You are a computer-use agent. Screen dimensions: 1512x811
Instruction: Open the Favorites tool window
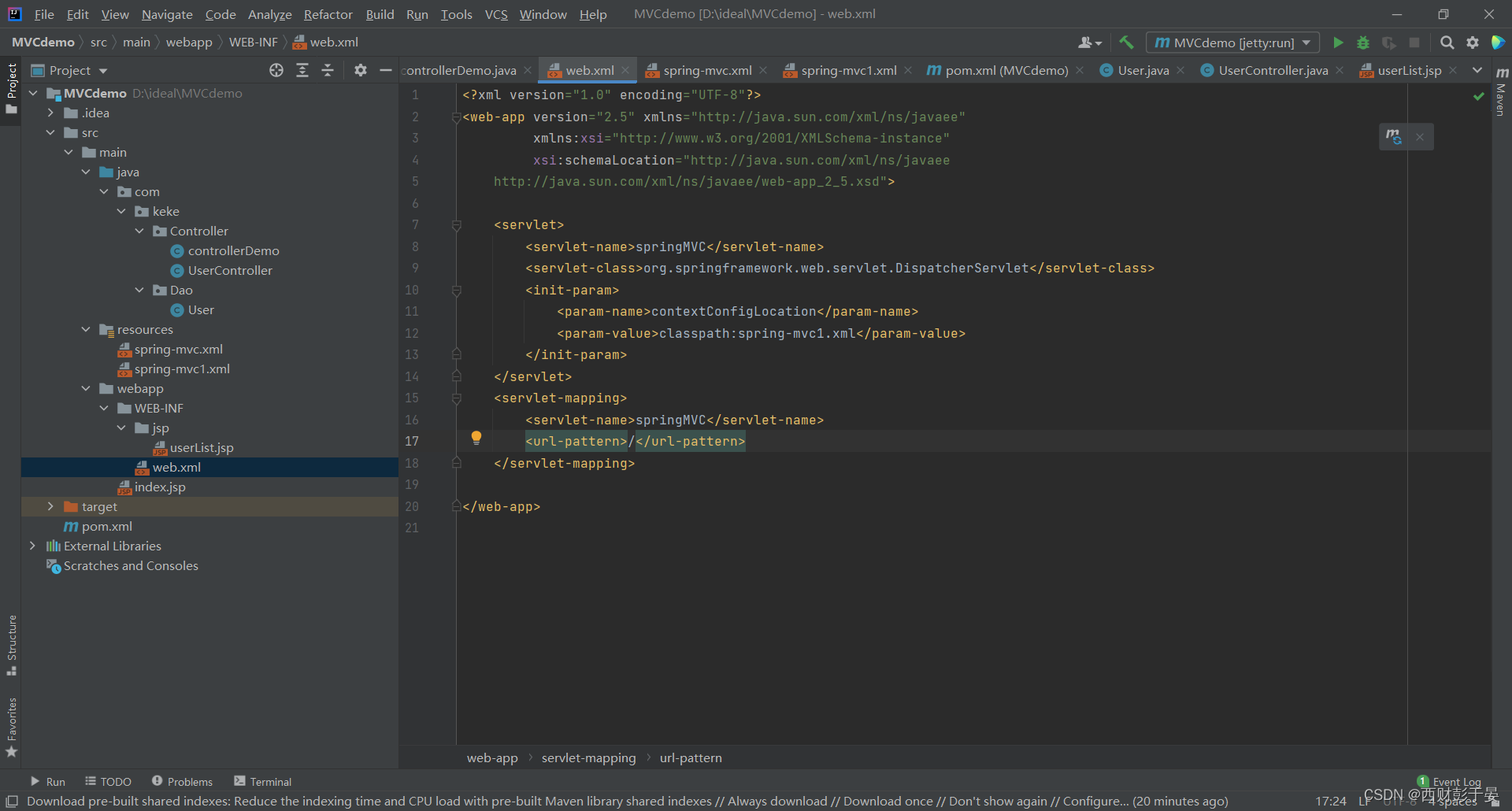12,728
